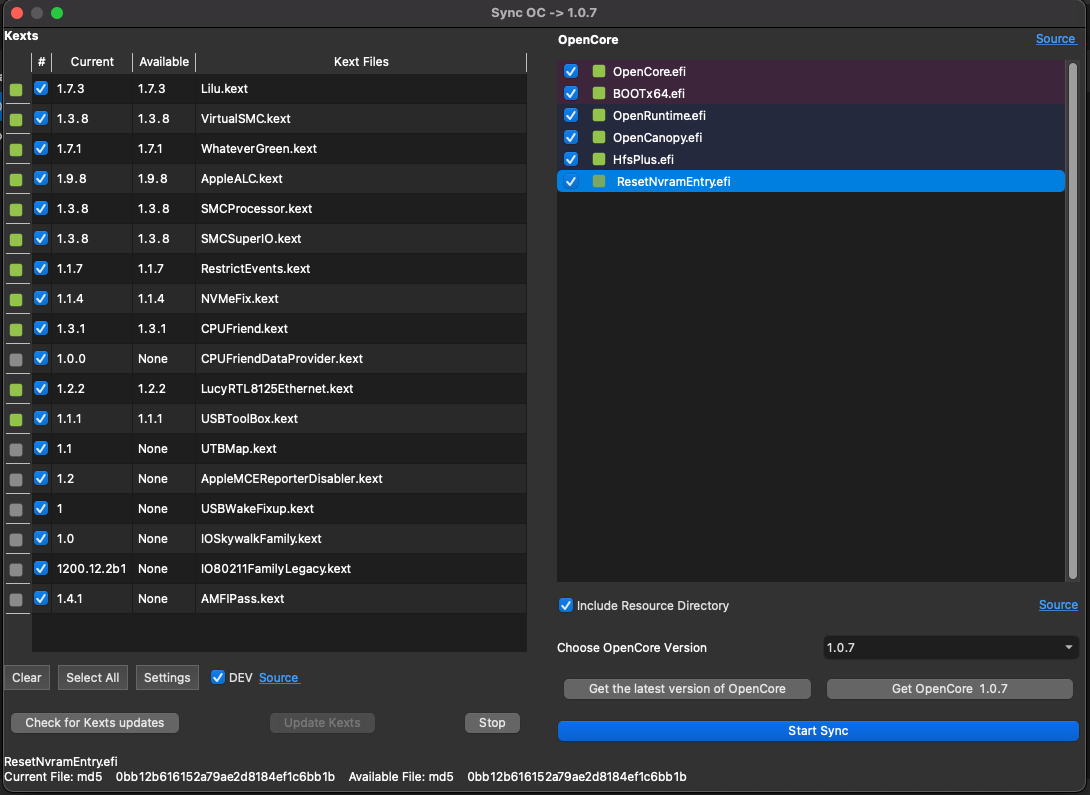Viewport: 1090px width, 795px height.
Task: Click the # column header
Action: click(42, 62)
